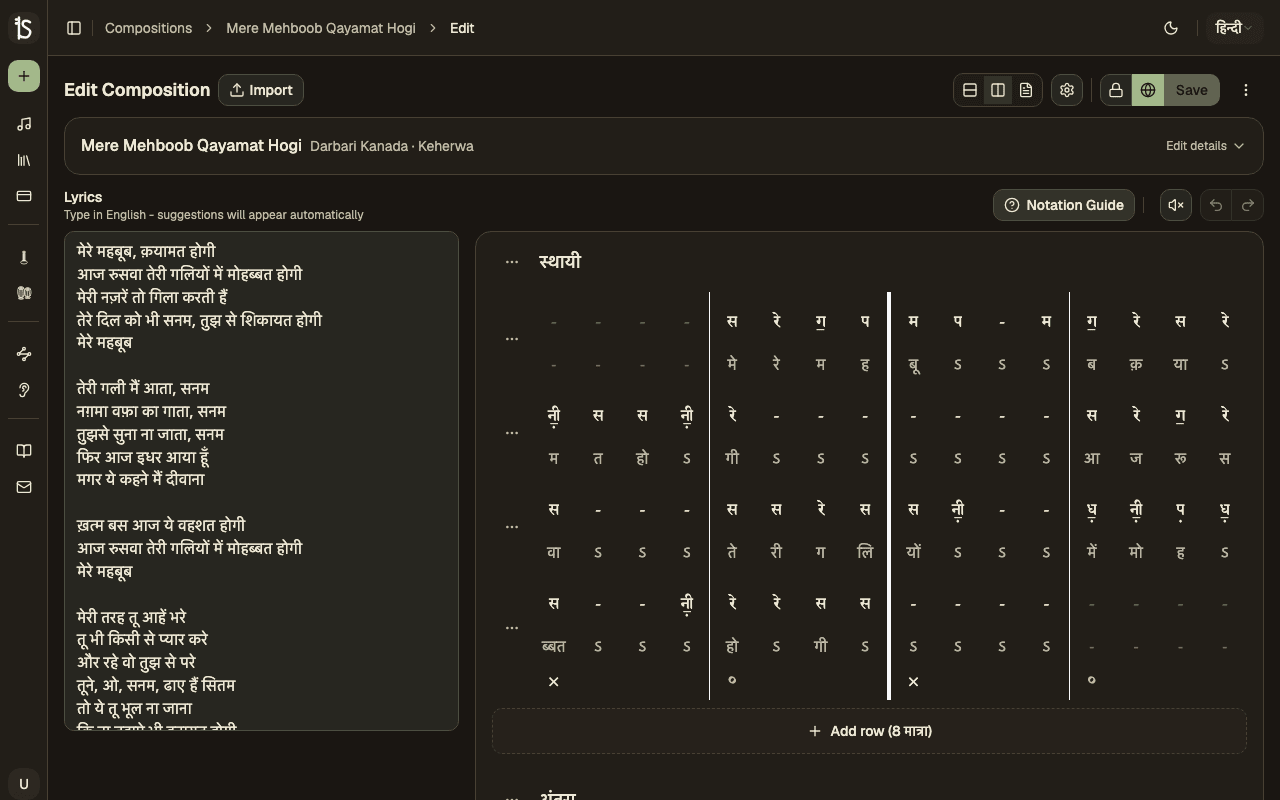Switch to stacked rows layout view

click(970, 90)
